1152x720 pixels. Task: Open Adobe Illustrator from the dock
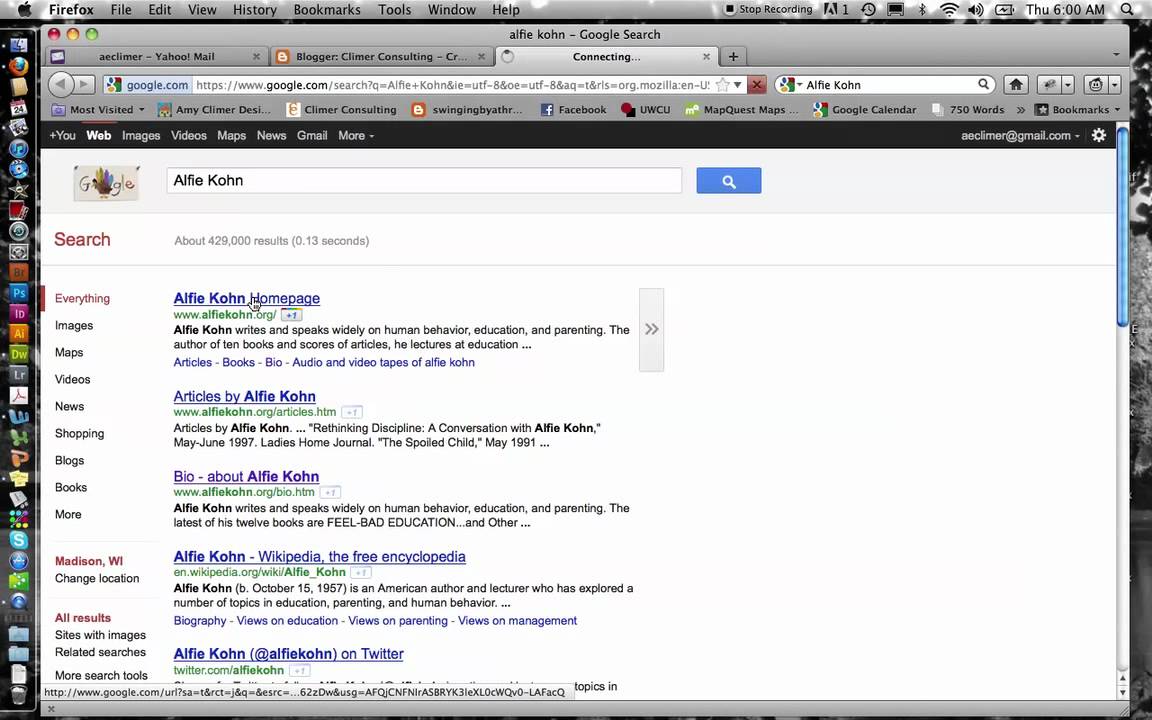click(18, 334)
